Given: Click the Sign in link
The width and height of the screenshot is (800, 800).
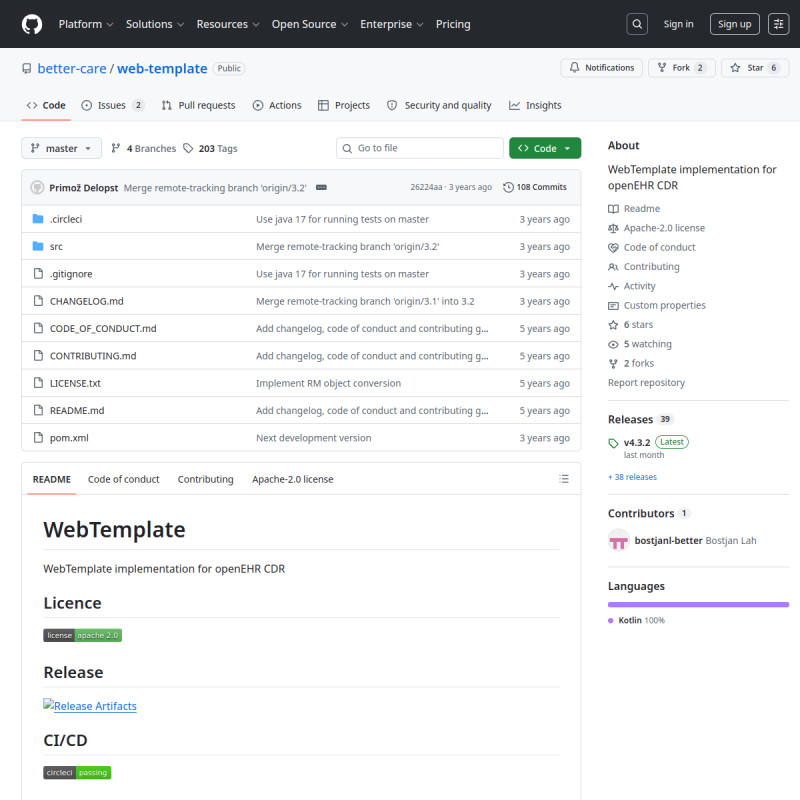Looking at the screenshot, I should pyautogui.click(x=678, y=24).
